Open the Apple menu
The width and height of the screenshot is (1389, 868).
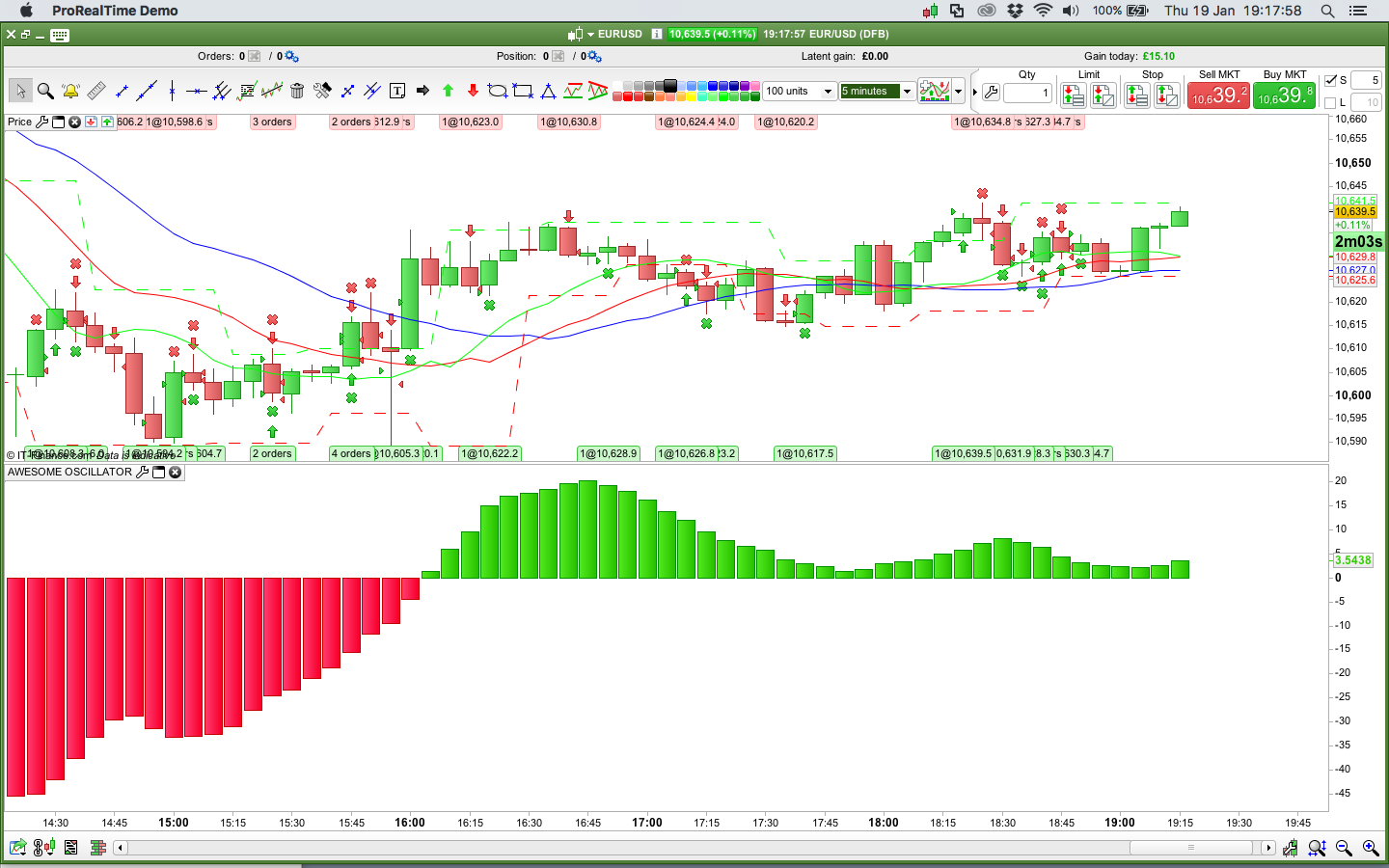coord(26,11)
